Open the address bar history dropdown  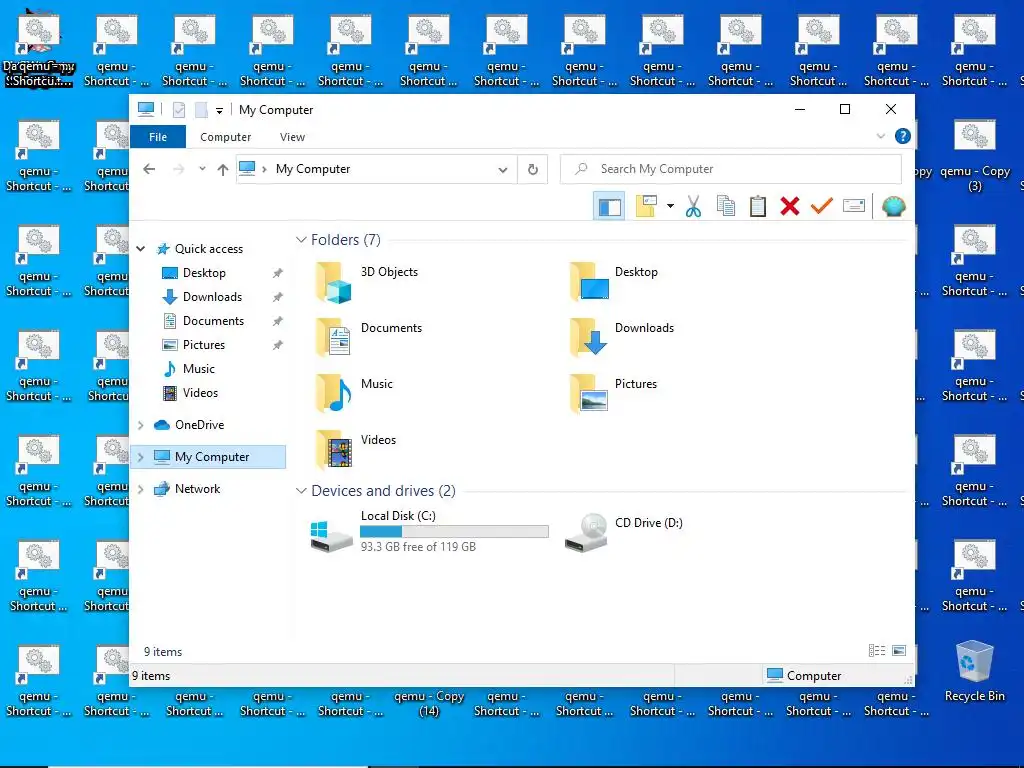[x=502, y=169]
